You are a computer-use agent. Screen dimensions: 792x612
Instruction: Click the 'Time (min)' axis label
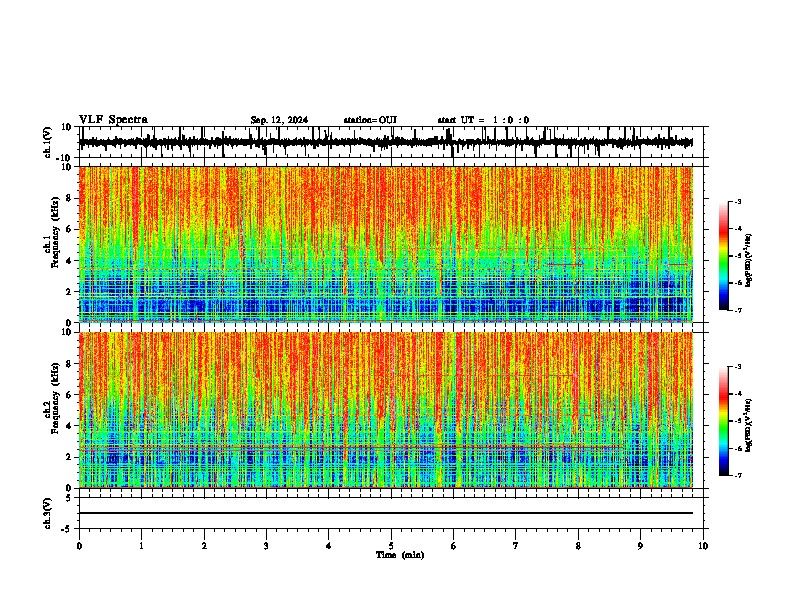click(x=400, y=555)
